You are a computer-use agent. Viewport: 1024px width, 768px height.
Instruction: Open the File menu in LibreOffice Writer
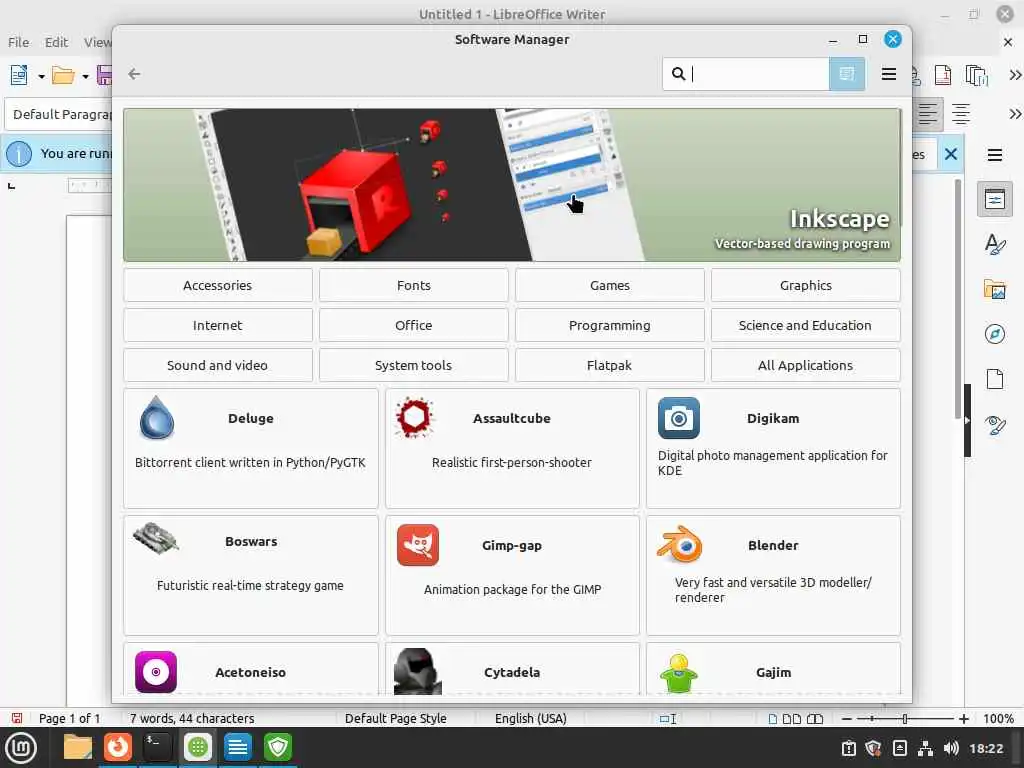coord(18,42)
